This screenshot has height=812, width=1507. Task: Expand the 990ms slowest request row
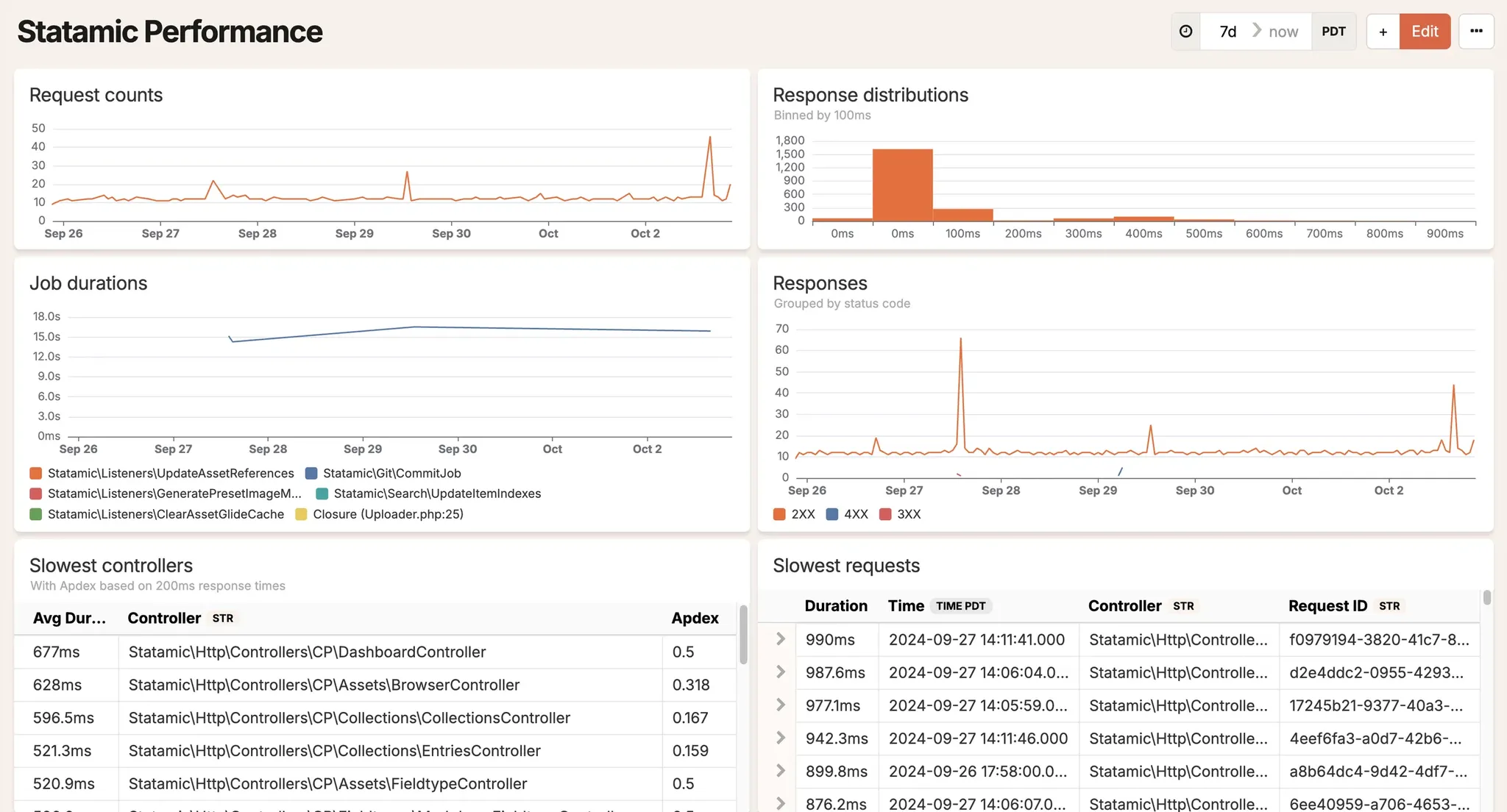pyautogui.click(x=780, y=639)
